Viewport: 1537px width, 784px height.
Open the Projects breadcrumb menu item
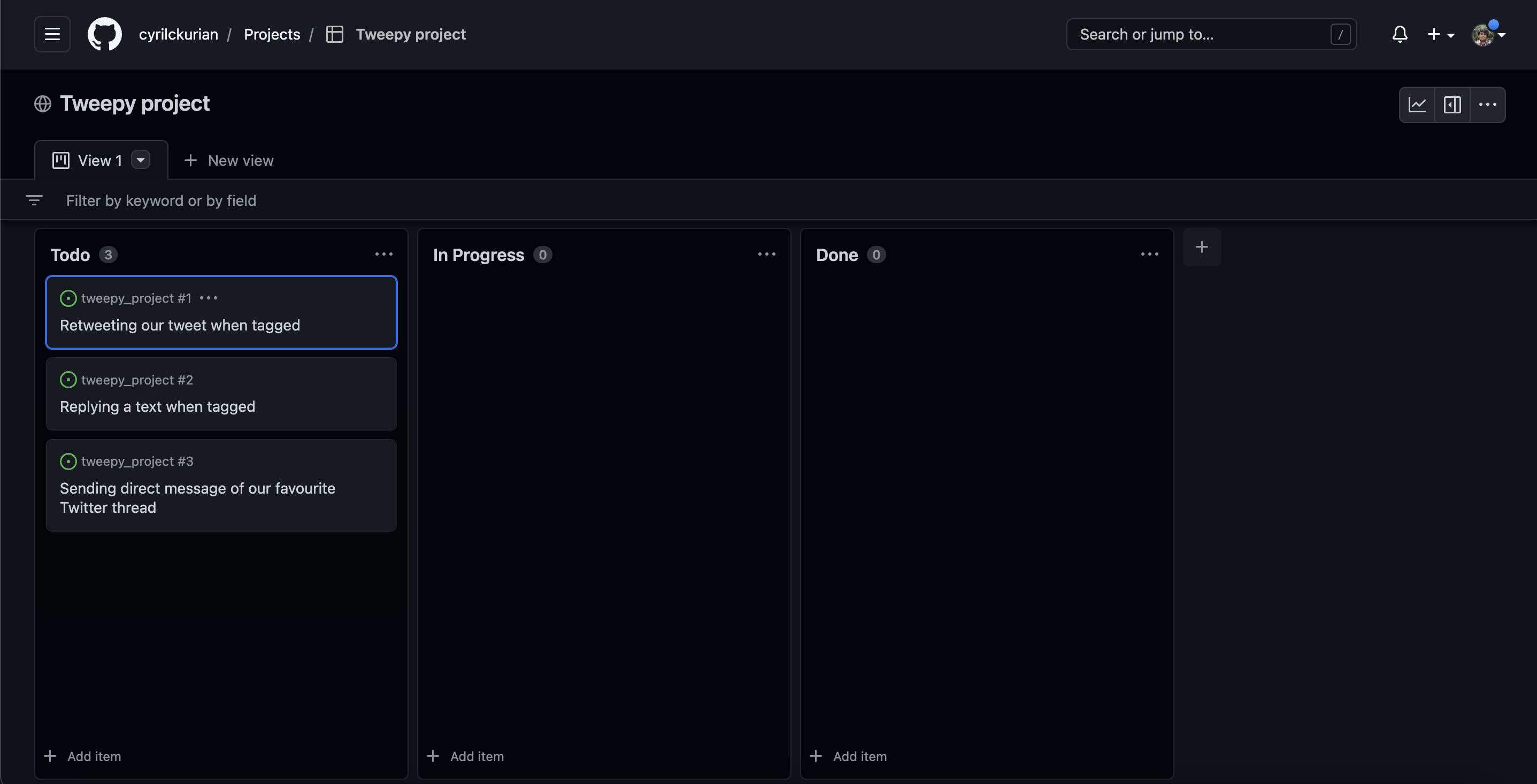pos(272,34)
